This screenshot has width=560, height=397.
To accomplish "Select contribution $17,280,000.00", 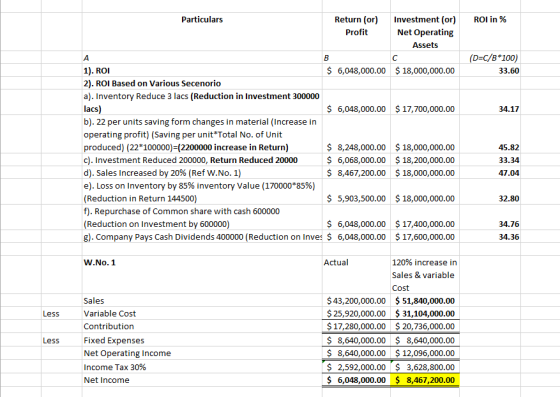I will tap(356, 326).
